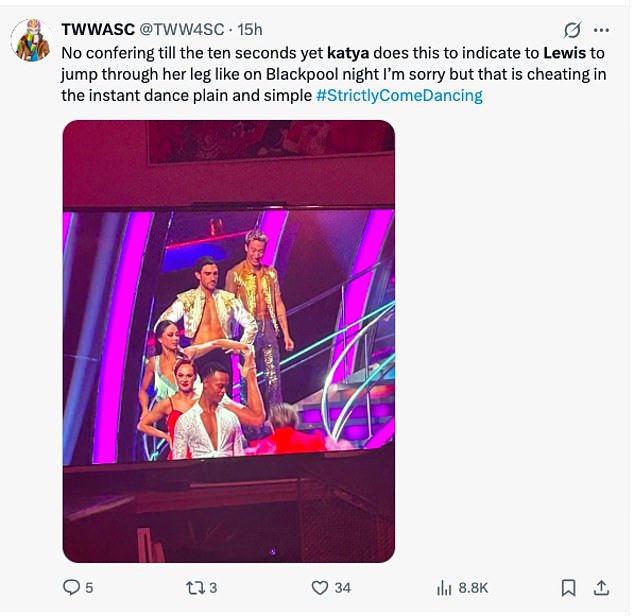Click the TWWASC display name

[x=99, y=30]
